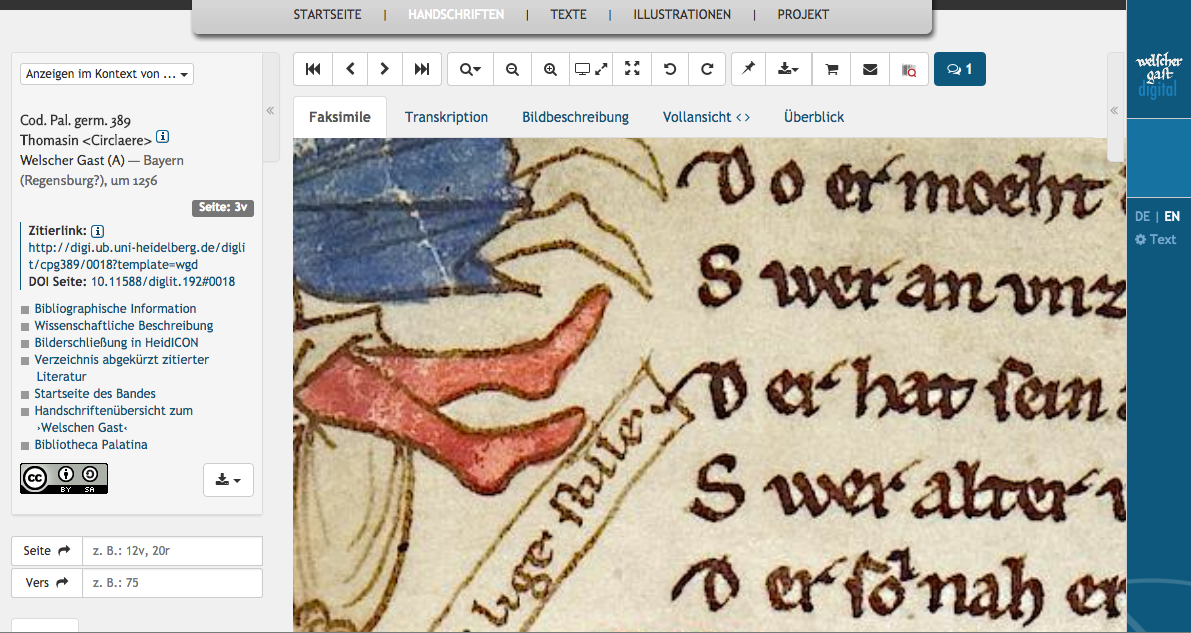Click the Creative Commons BY-SA license badge
This screenshot has width=1191, height=633.
64,479
